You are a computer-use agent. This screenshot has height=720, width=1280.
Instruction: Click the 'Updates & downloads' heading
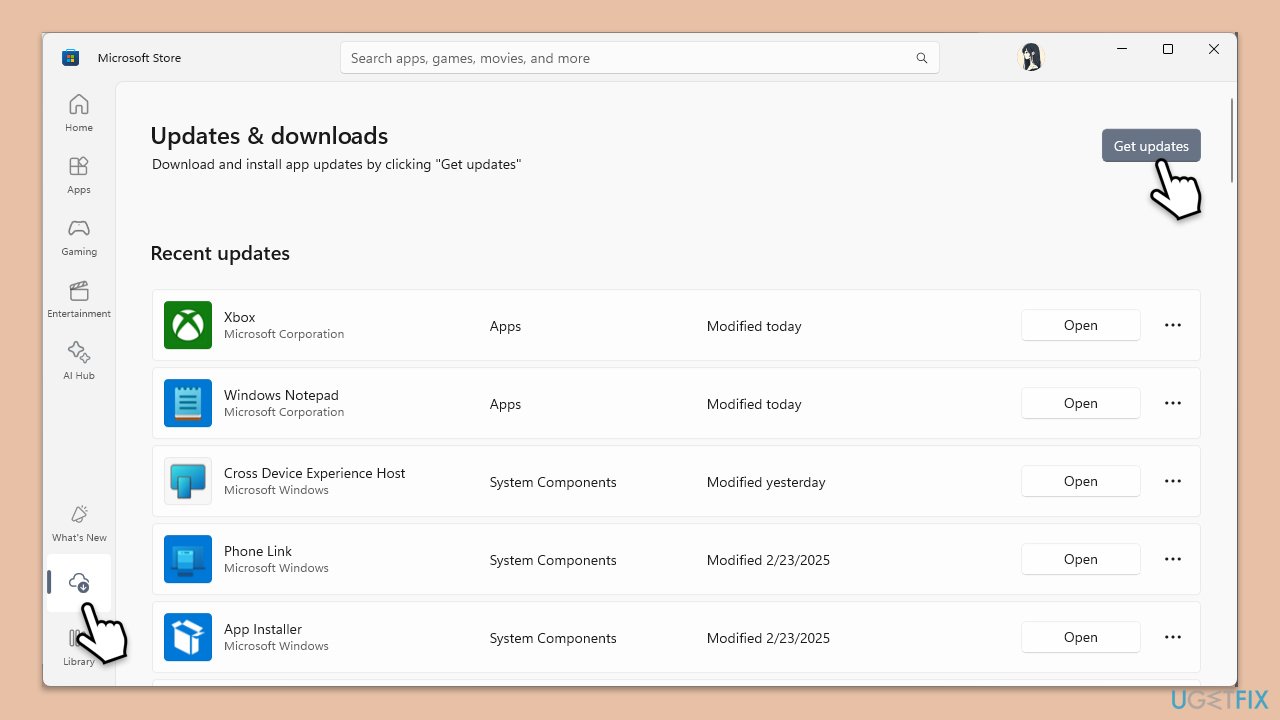pyautogui.click(x=269, y=136)
